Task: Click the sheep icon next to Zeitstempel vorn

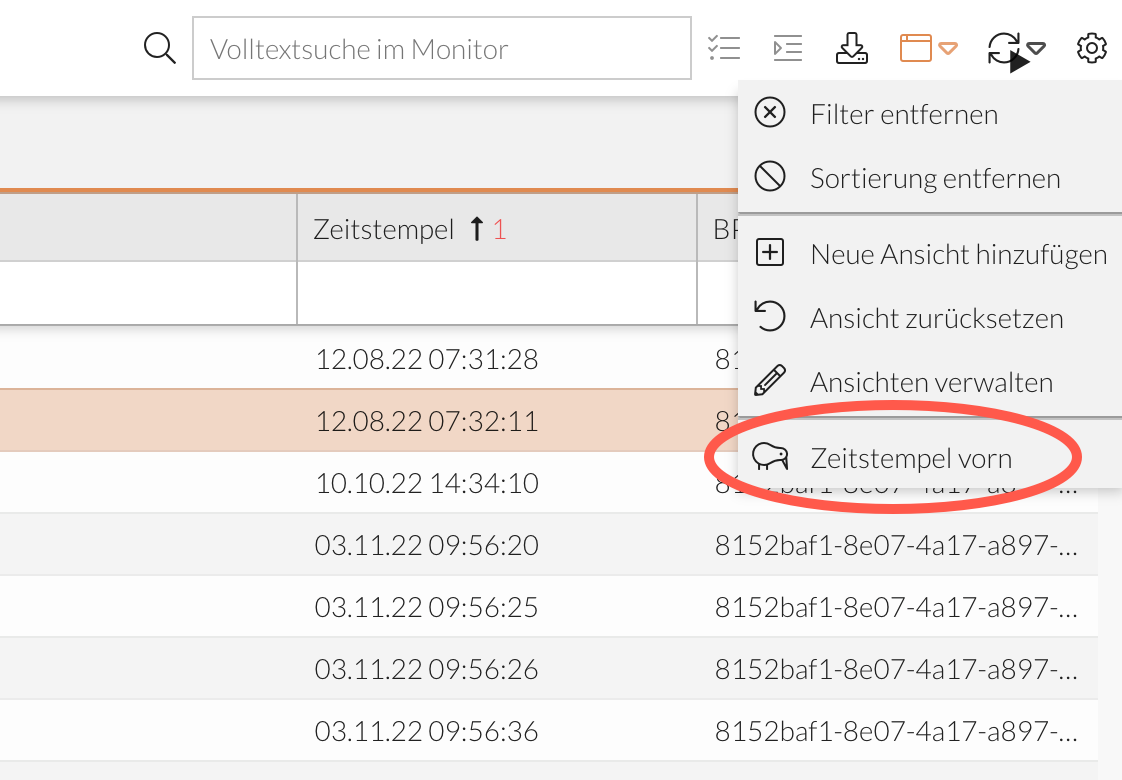Action: (770, 457)
